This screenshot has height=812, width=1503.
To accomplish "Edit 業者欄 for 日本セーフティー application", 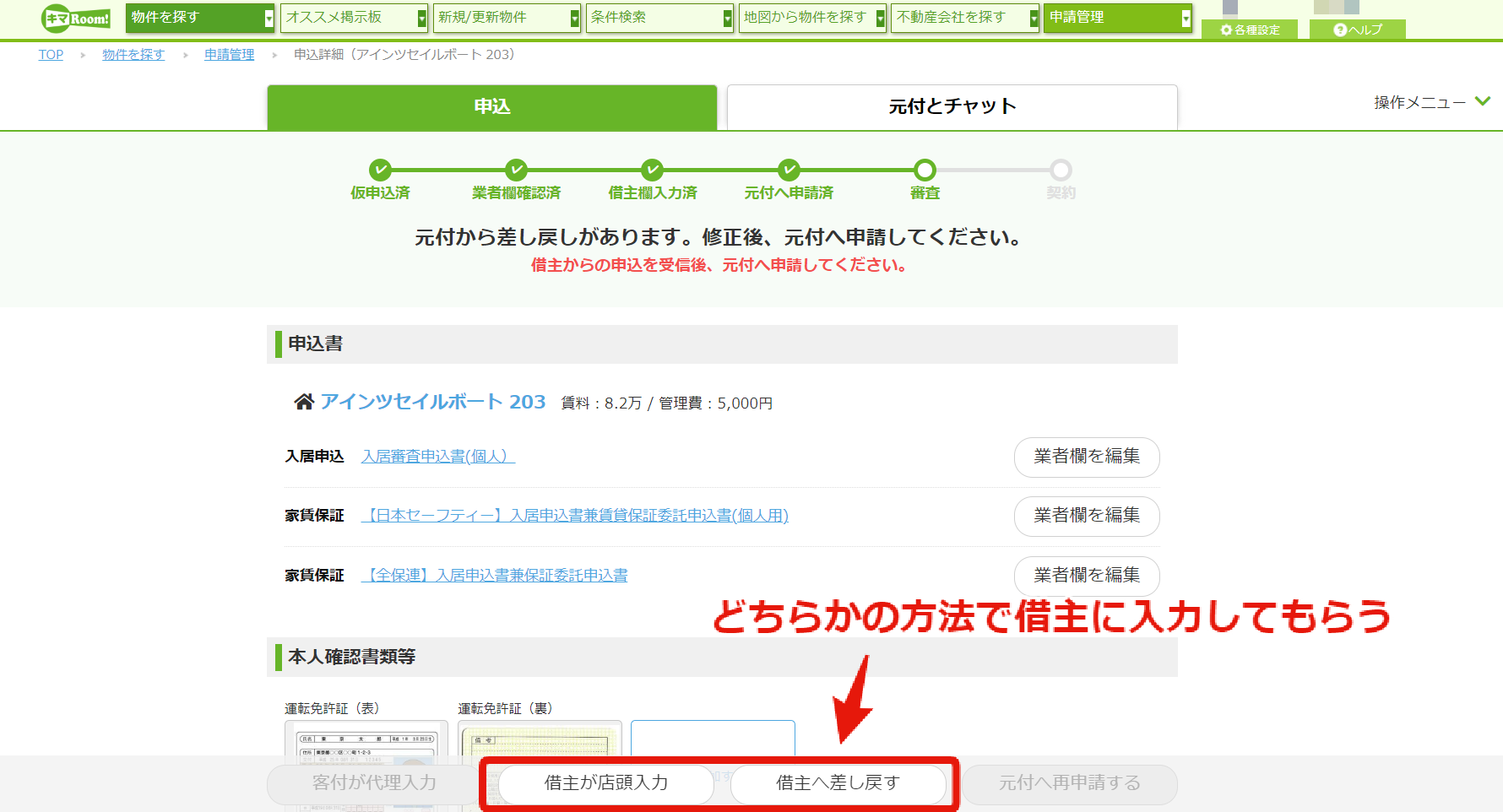I will [x=1087, y=516].
